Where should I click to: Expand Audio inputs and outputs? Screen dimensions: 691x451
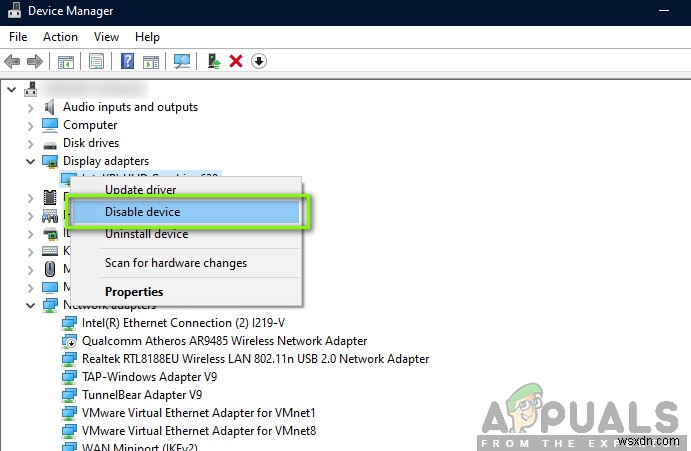coord(30,108)
